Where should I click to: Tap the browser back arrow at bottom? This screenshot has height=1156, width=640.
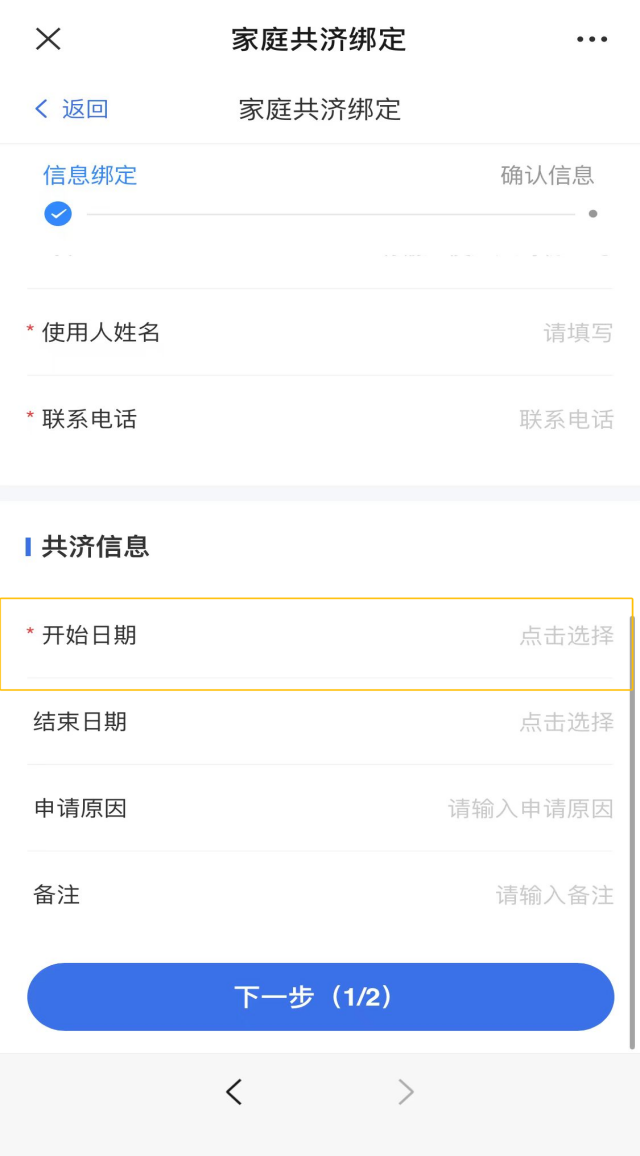234,1092
